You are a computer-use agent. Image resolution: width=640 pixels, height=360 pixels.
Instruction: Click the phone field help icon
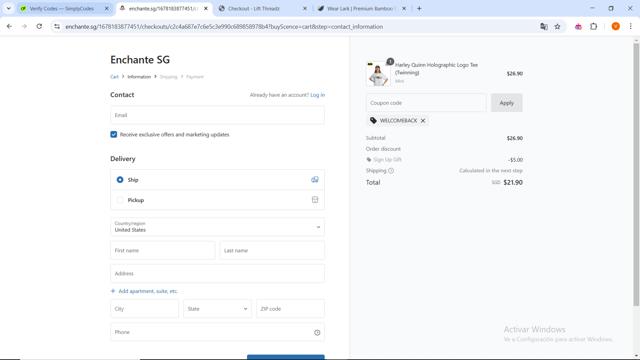[317, 333]
